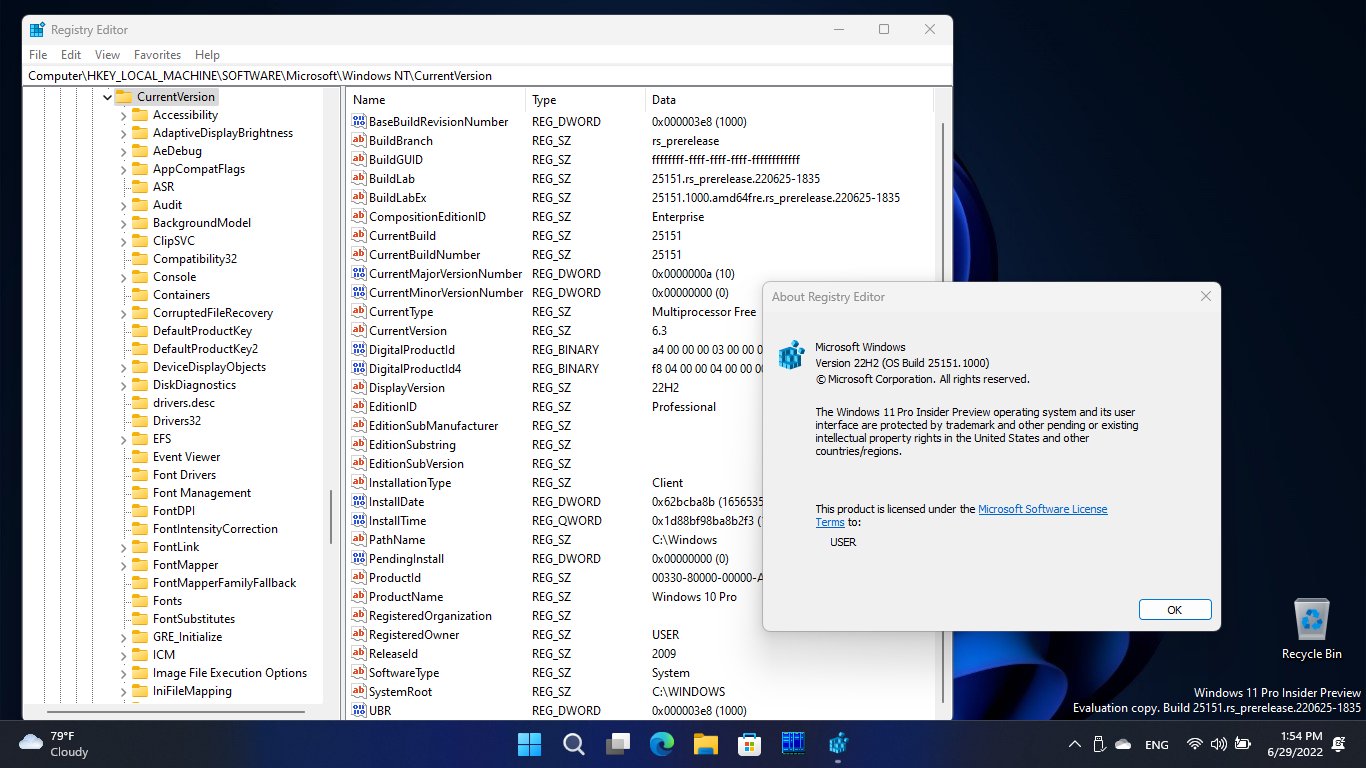Click the BuildLabEx value name
The image size is (1366, 768).
(x=397, y=198)
